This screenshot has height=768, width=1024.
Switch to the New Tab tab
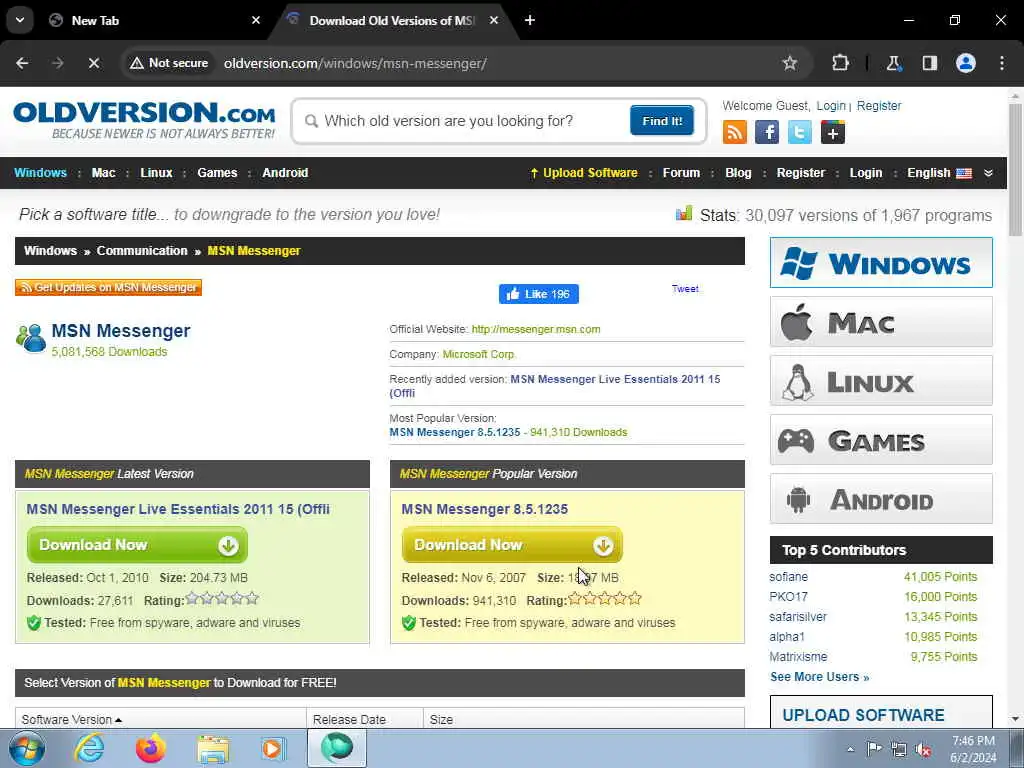point(155,20)
